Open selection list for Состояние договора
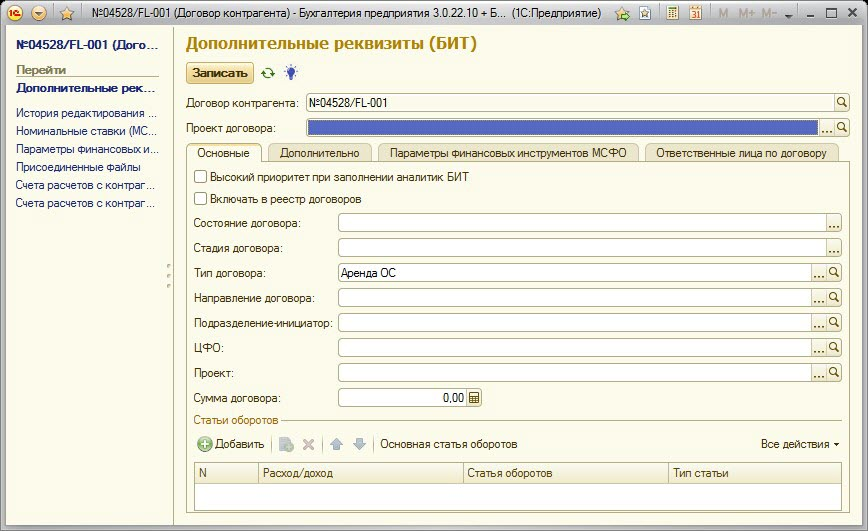 coord(833,222)
